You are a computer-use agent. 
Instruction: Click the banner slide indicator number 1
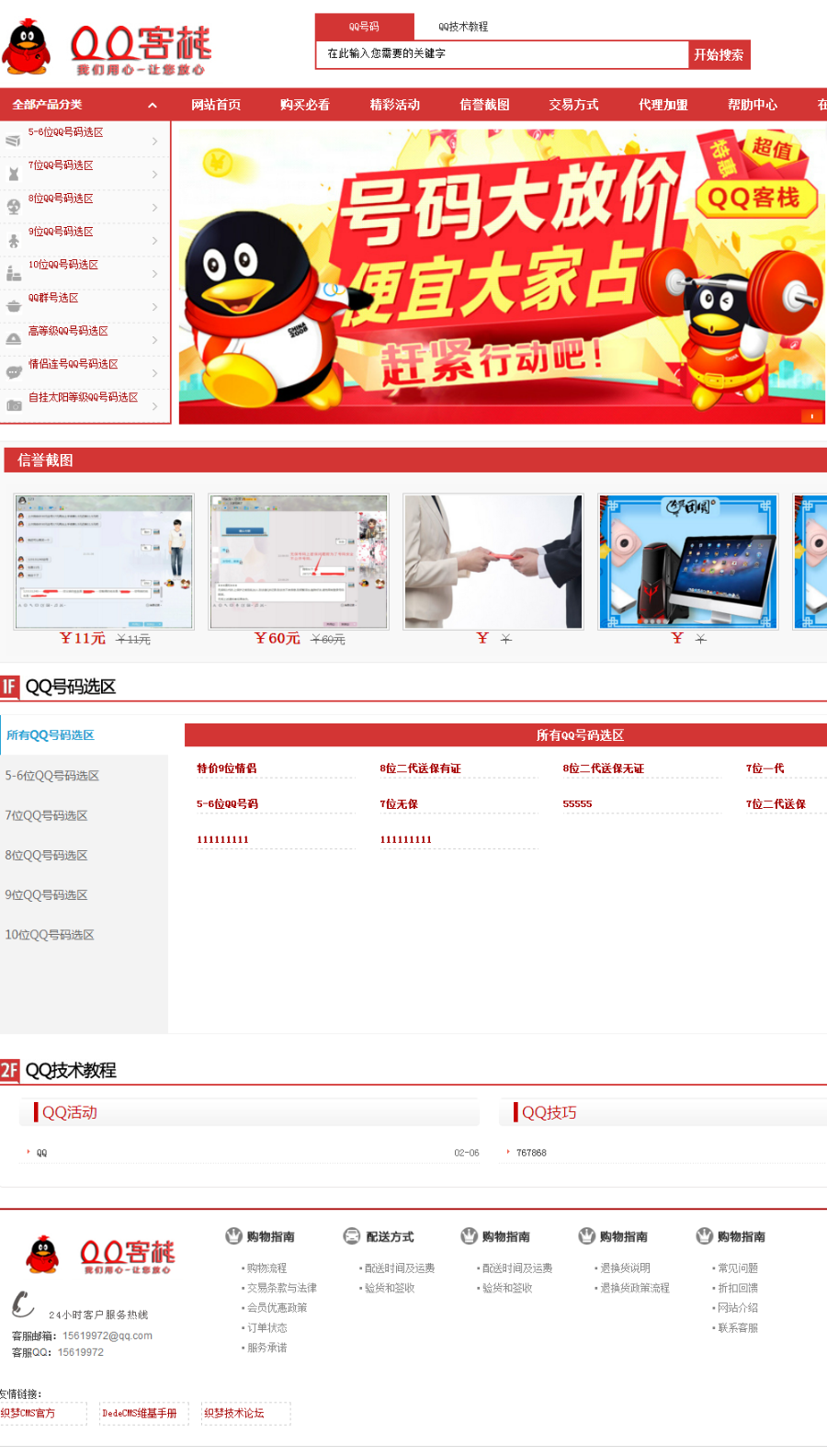[811, 416]
